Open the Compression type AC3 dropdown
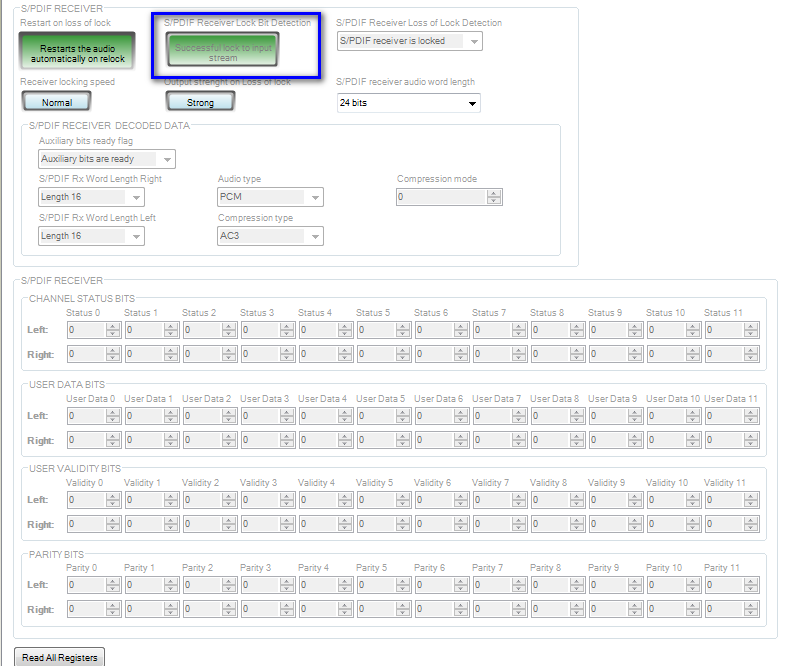Image resolution: width=792 pixels, height=666 pixels. tap(270, 236)
